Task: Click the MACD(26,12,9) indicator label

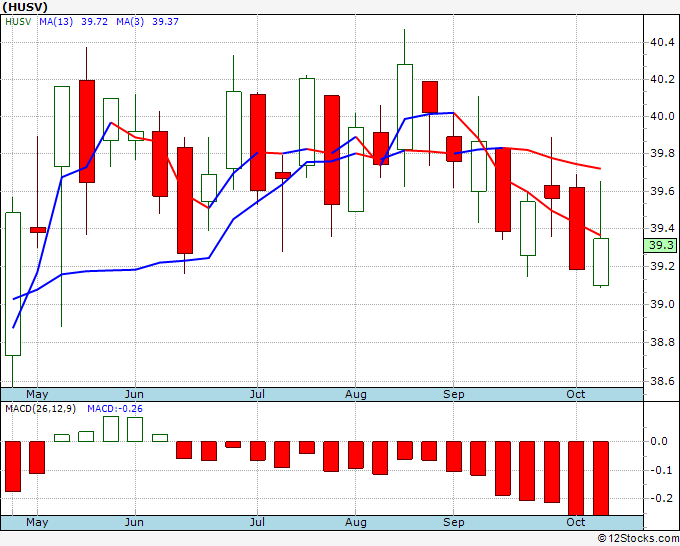Action: coord(40,409)
